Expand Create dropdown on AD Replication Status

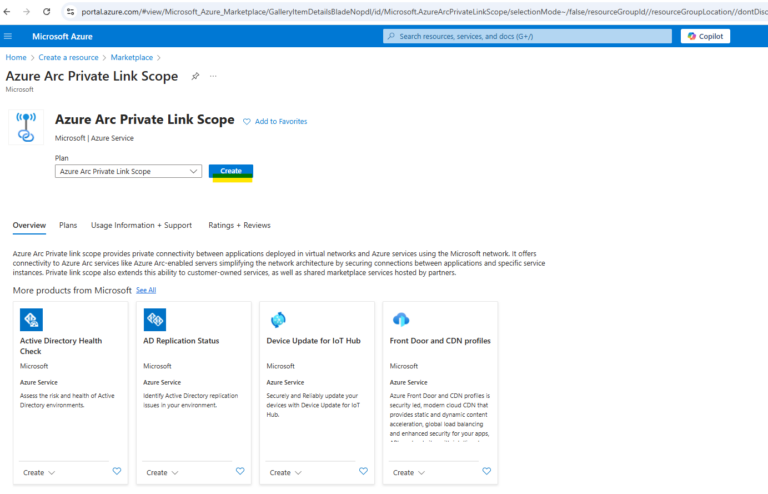click(x=162, y=472)
